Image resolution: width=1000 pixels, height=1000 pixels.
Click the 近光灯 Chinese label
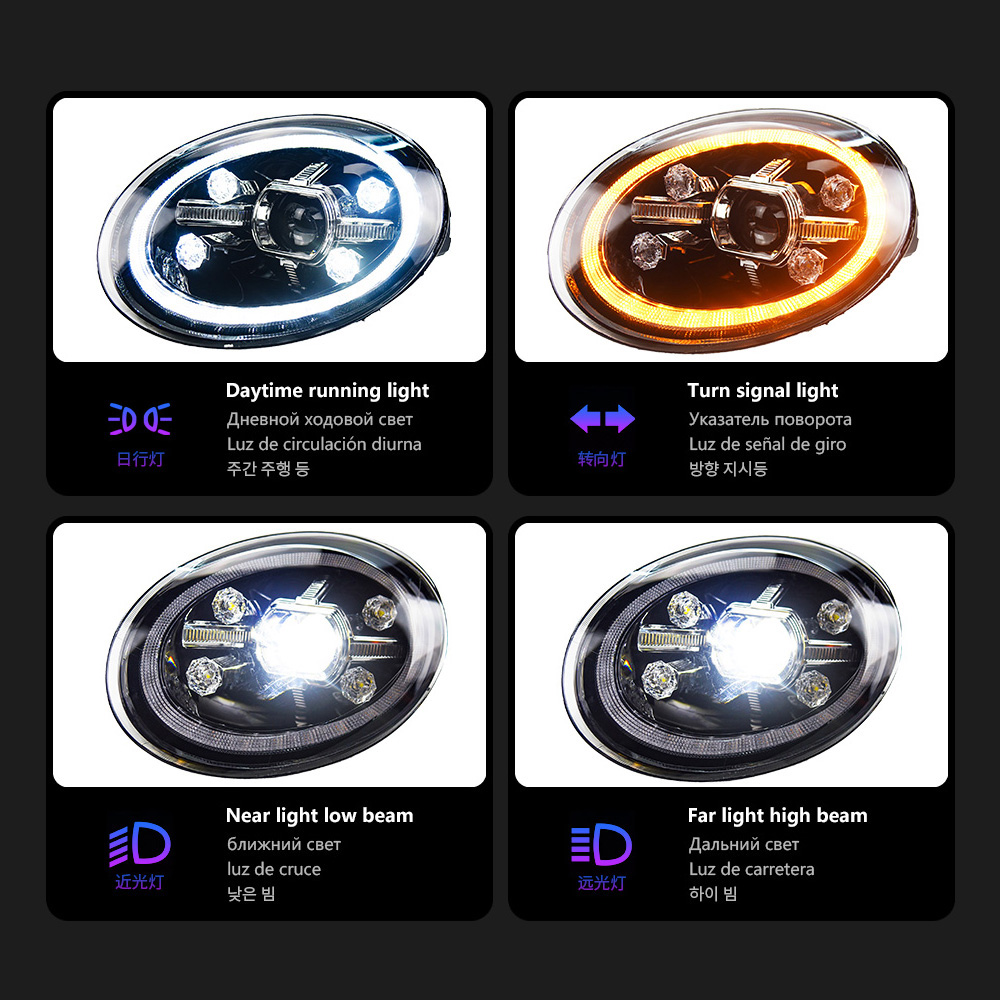pyautogui.click(x=140, y=882)
